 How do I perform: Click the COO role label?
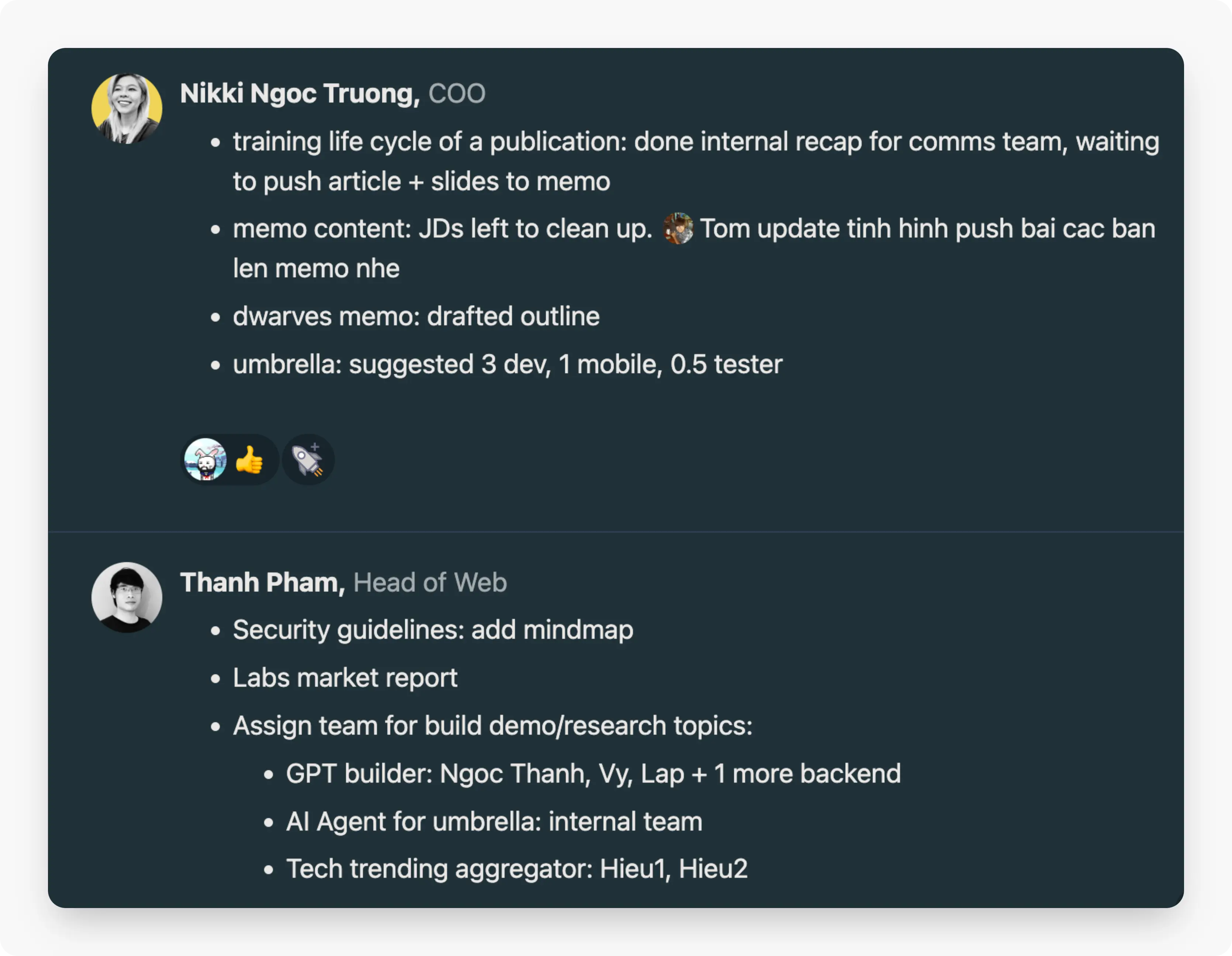pyautogui.click(x=457, y=94)
